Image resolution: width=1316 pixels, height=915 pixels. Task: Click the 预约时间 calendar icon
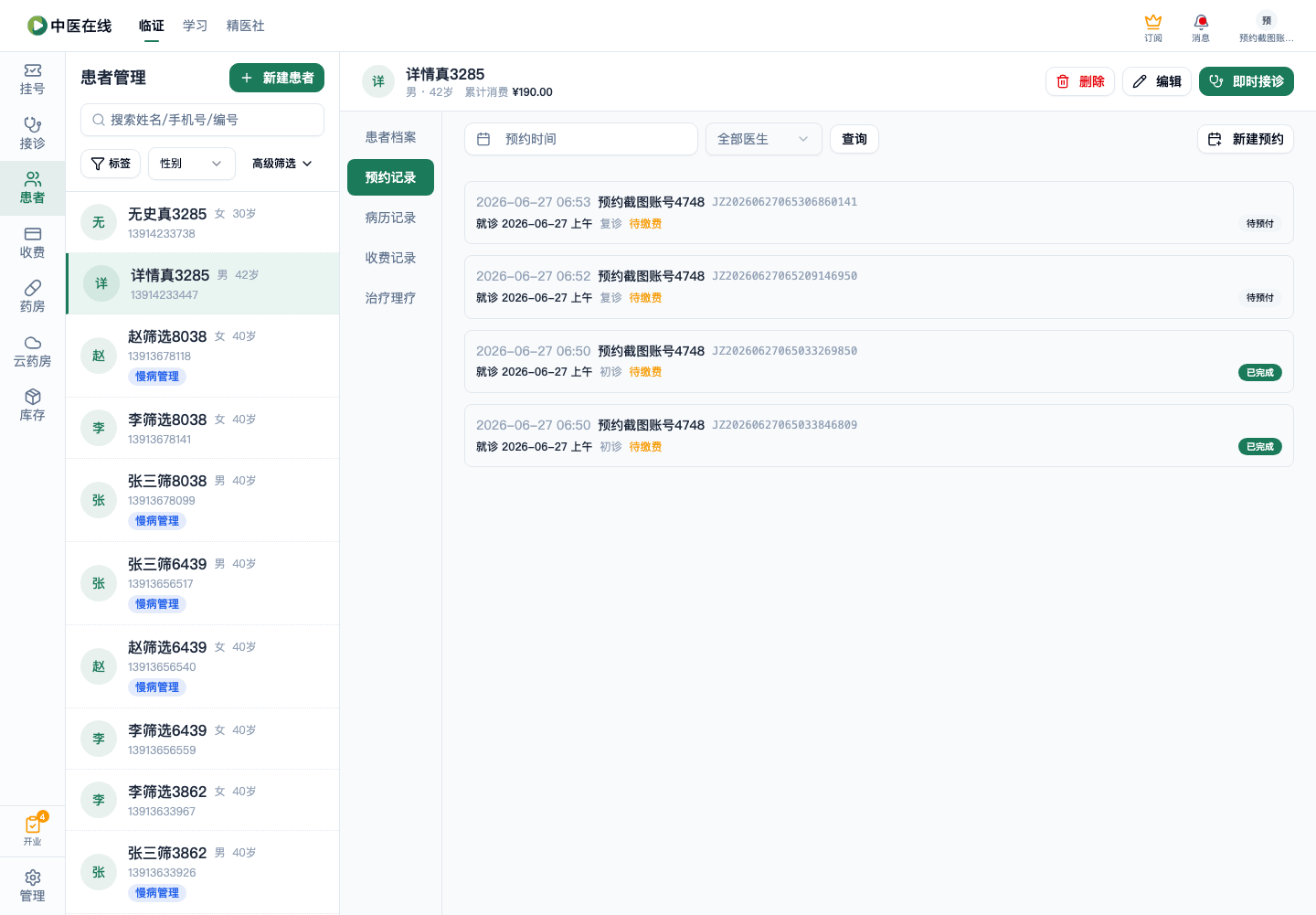483,139
